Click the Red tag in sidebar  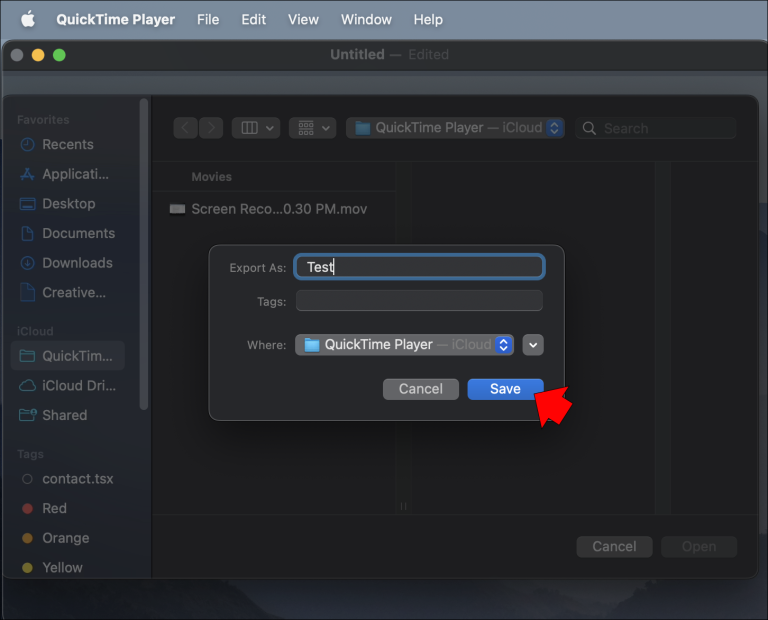53,509
